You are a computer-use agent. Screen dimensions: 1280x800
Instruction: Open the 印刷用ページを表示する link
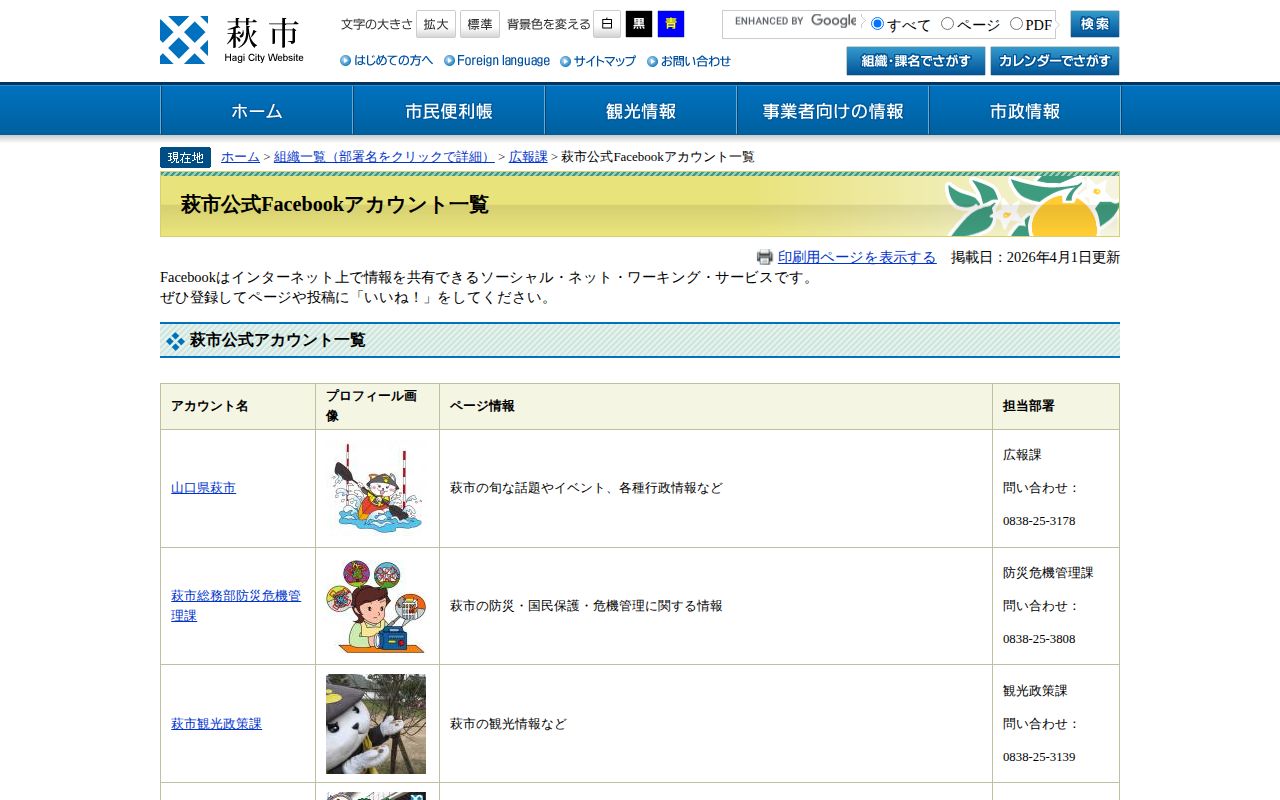click(x=857, y=257)
